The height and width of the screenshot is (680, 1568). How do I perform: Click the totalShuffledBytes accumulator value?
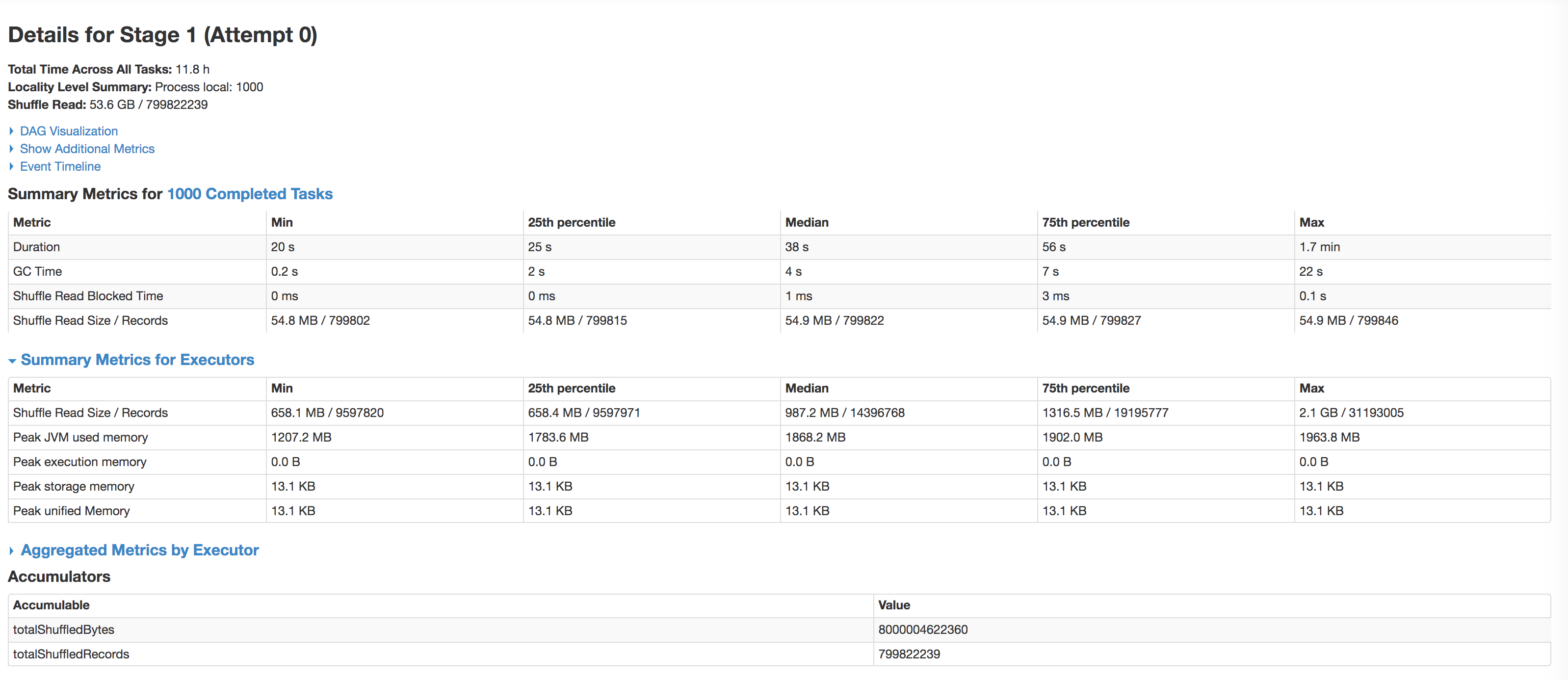(922, 629)
